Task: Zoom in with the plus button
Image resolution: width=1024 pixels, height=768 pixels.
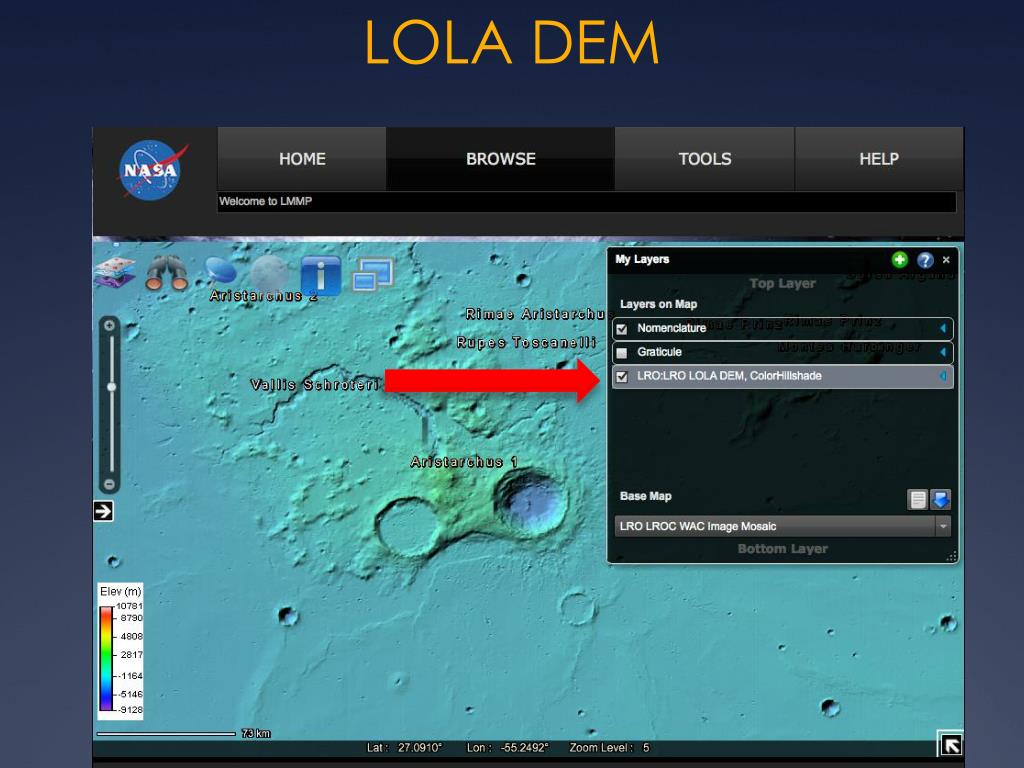Action: (x=110, y=325)
